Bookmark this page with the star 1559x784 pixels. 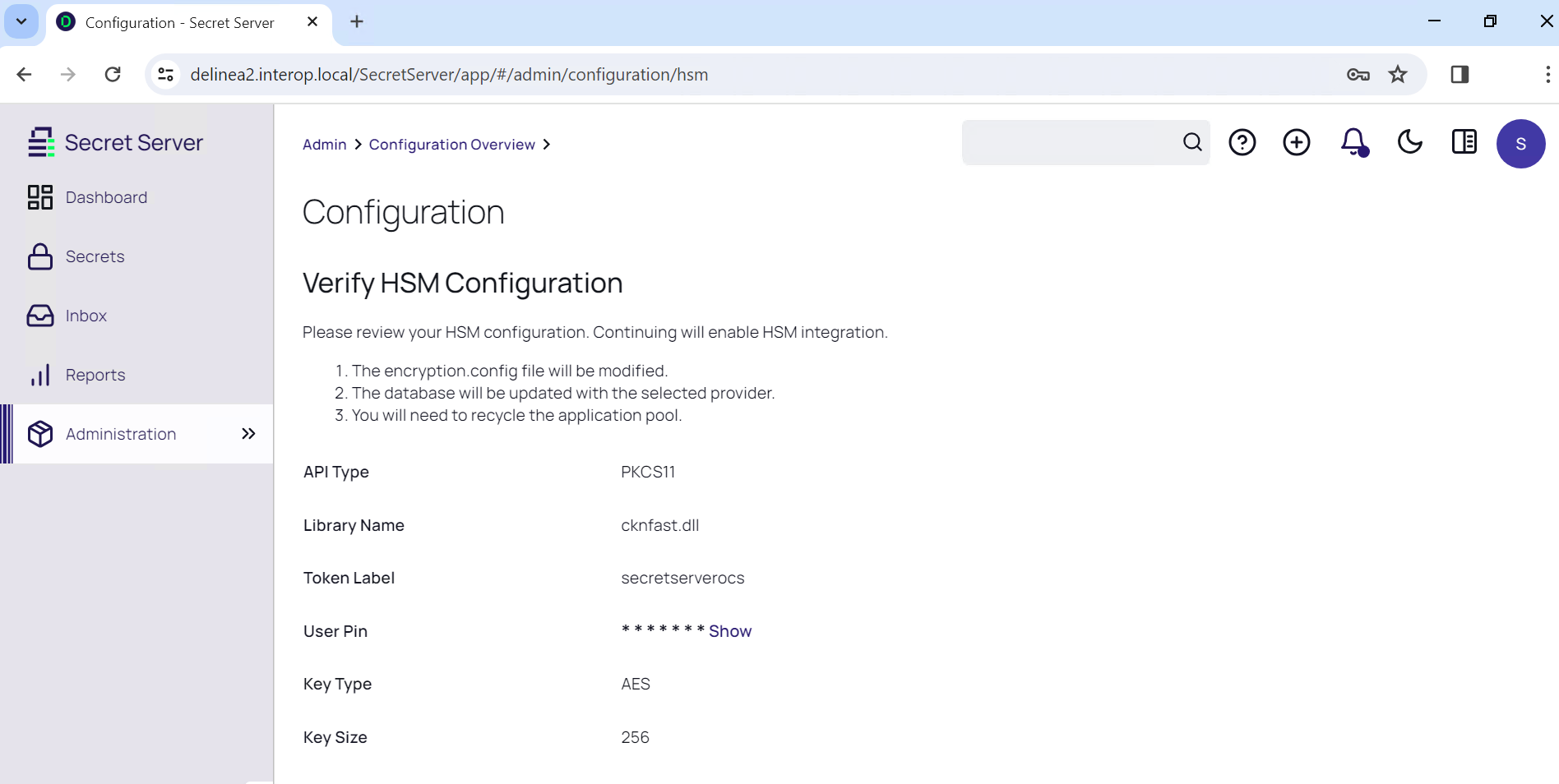(1398, 75)
